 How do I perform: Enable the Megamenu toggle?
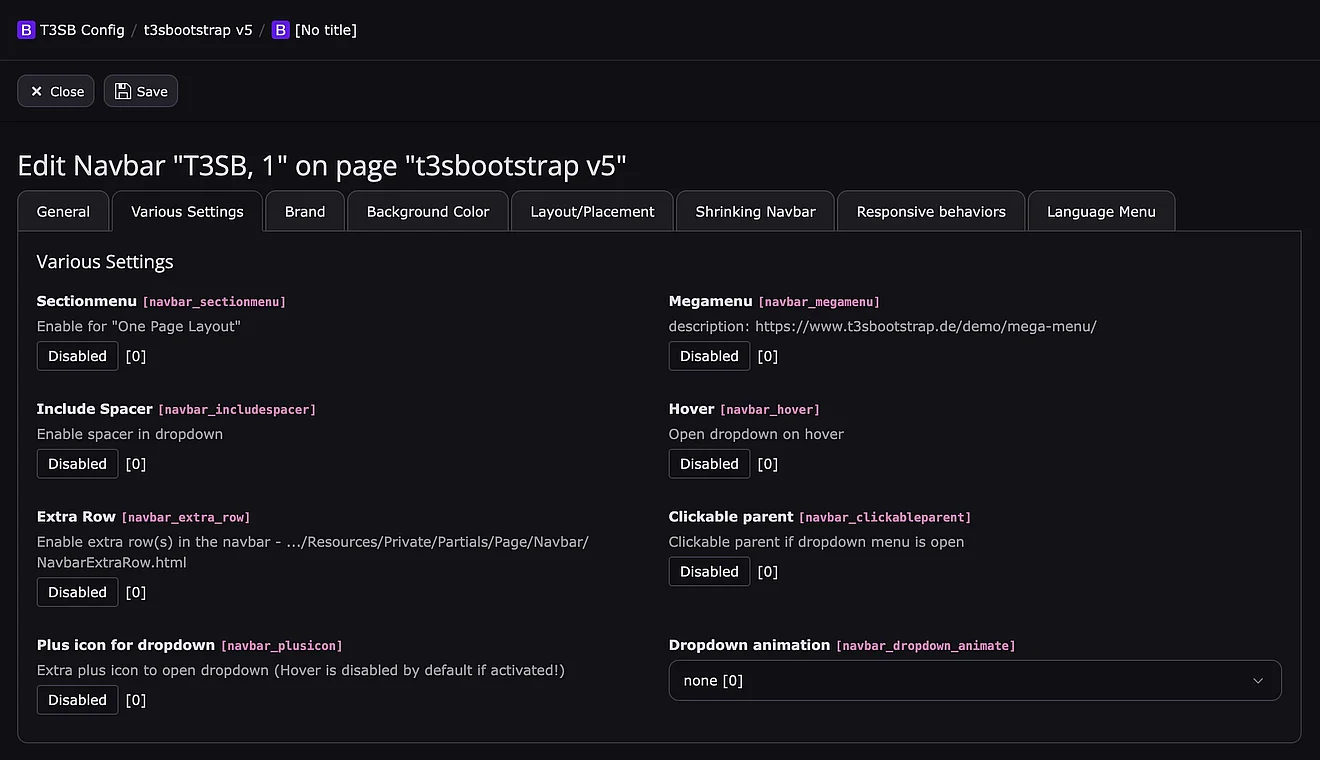click(x=709, y=356)
